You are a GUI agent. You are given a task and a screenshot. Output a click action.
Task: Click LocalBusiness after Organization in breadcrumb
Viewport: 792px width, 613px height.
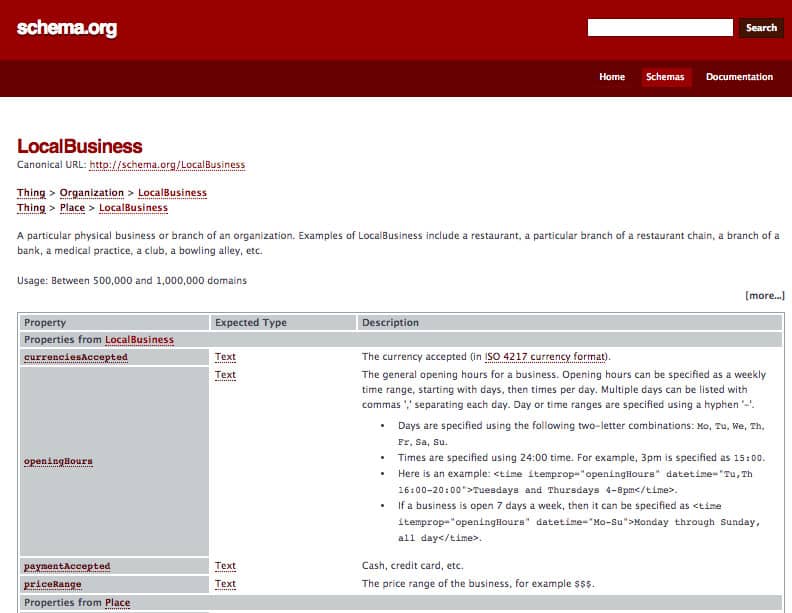point(172,192)
